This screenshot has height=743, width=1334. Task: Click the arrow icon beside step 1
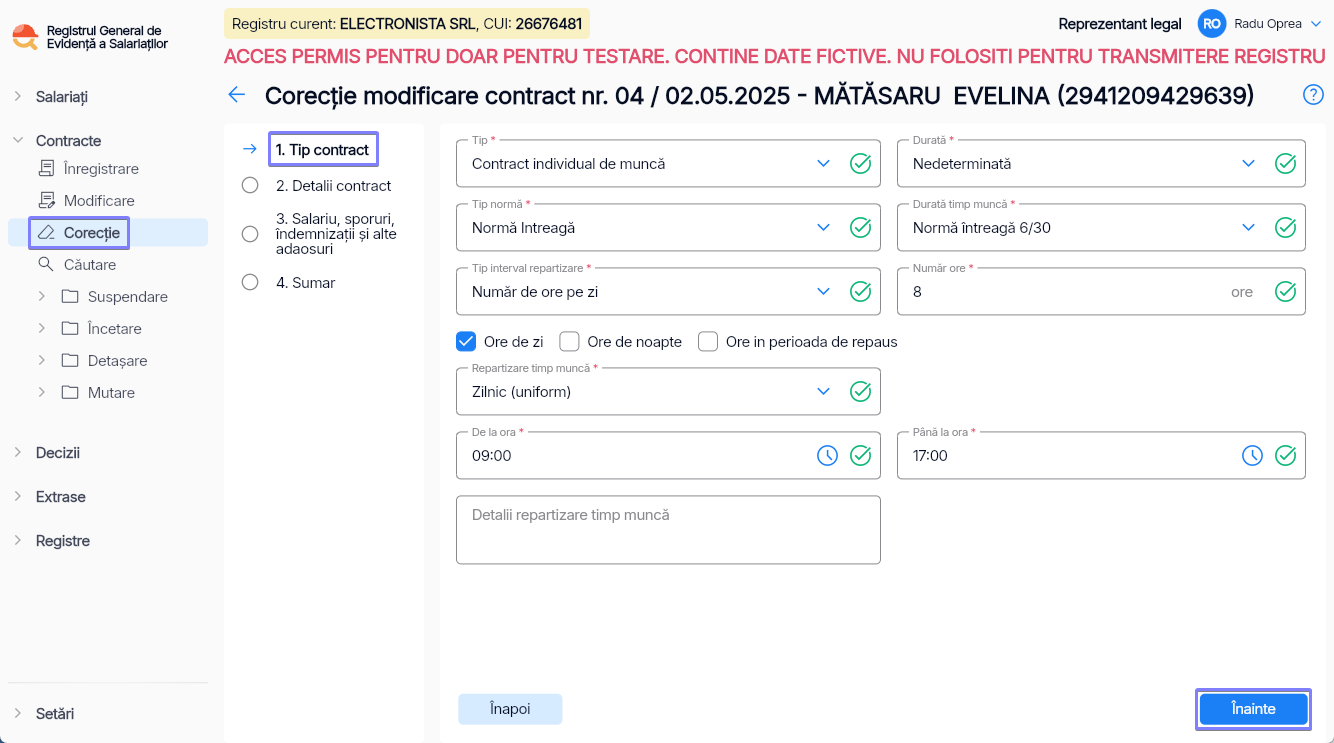(250, 149)
